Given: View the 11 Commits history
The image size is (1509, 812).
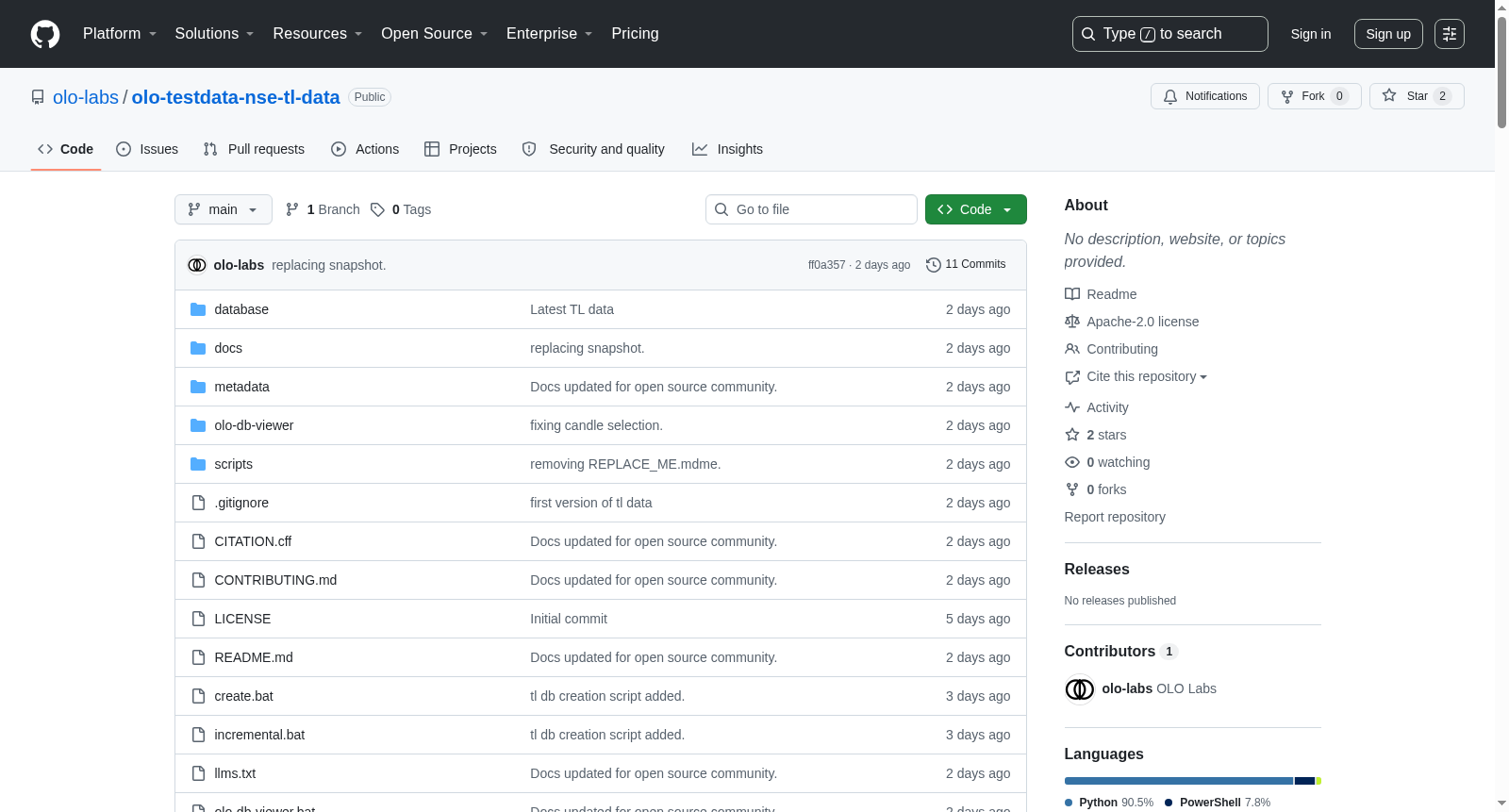Looking at the screenshot, I should pos(966,265).
